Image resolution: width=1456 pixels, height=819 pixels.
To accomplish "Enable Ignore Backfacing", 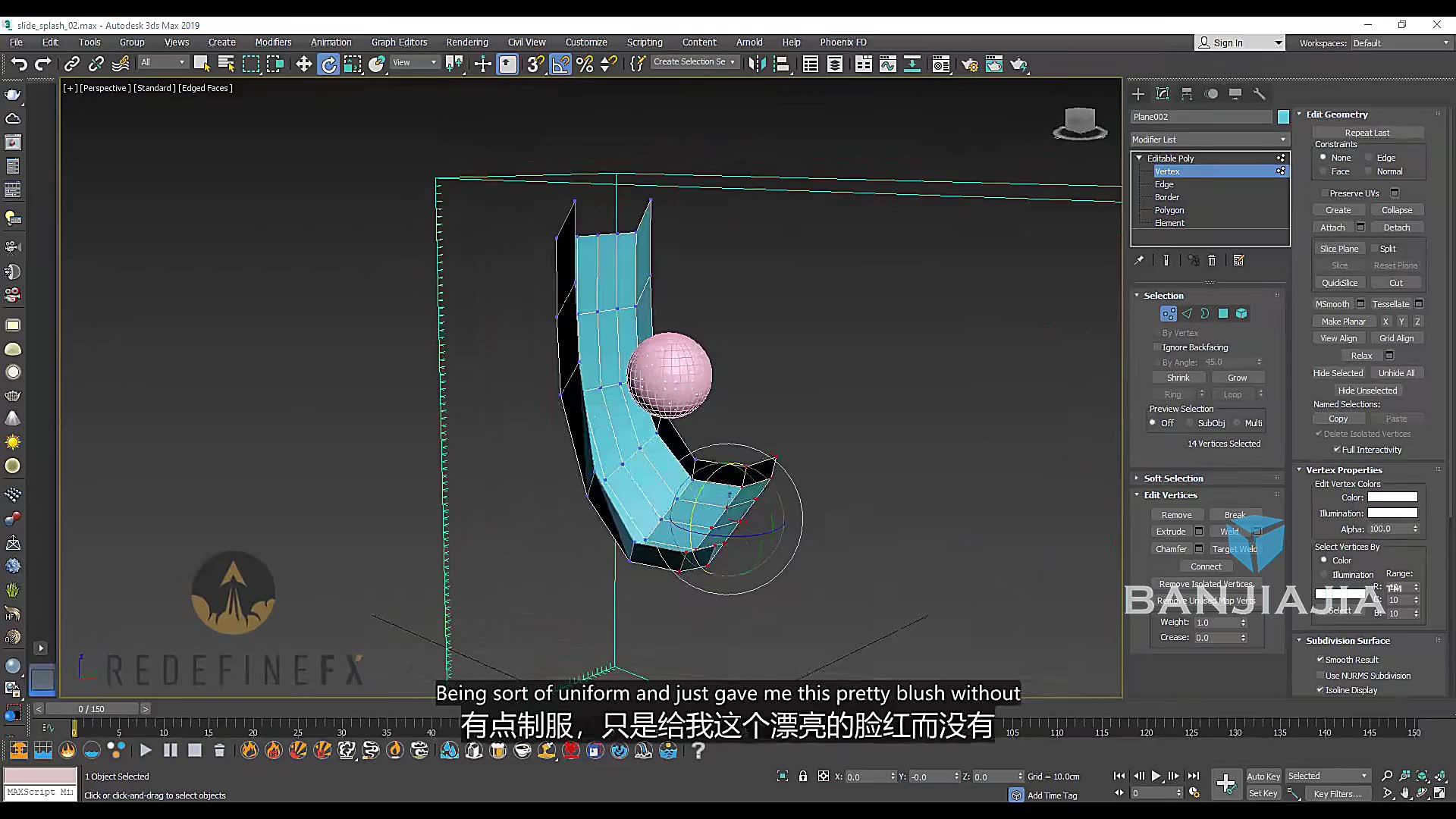I will [x=1157, y=347].
